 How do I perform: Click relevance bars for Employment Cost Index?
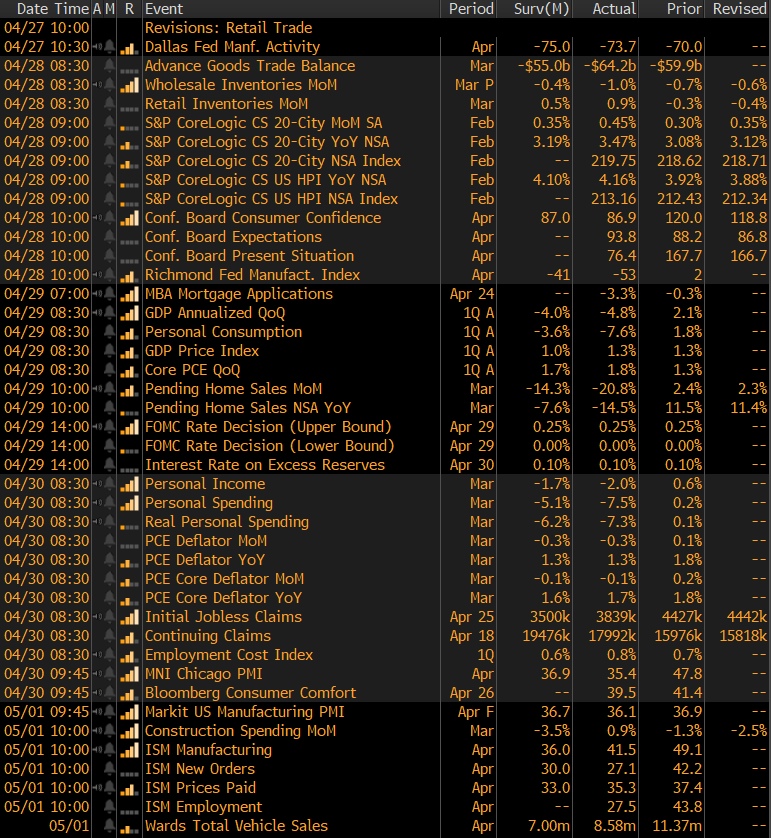click(x=129, y=655)
